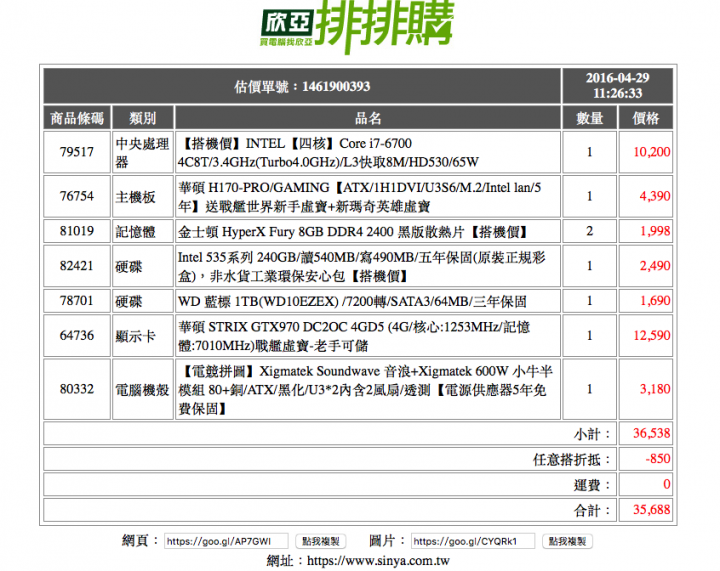This screenshot has height=571, width=720.
Task: Click the 合計 label
Action: click(x=592, y=510)
